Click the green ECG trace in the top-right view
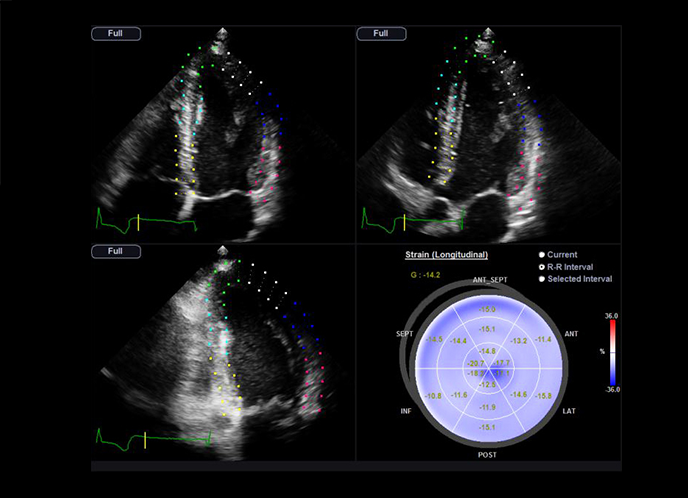The image size is (688, 498). click(412, 219)
